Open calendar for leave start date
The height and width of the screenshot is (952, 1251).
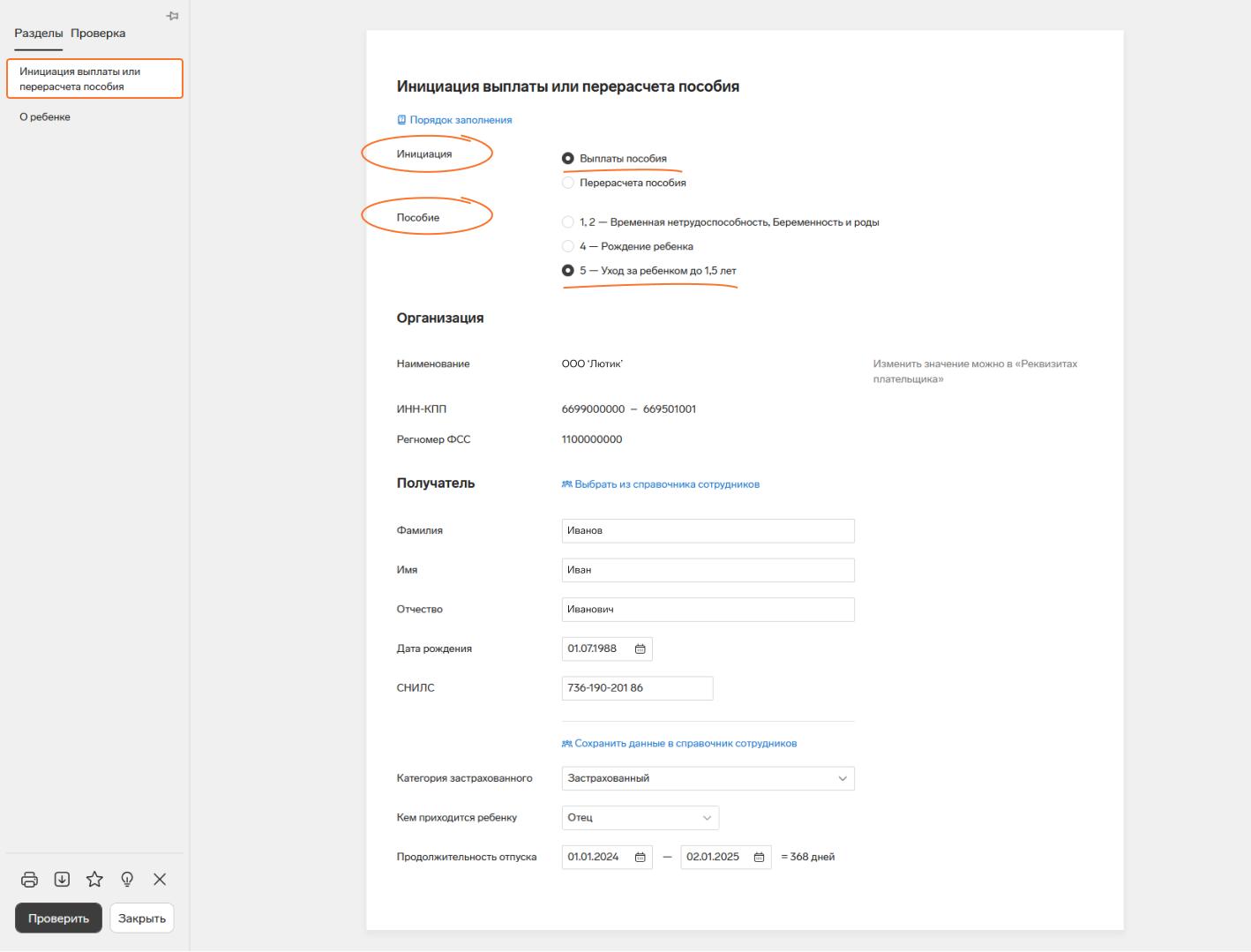(640, 858)
